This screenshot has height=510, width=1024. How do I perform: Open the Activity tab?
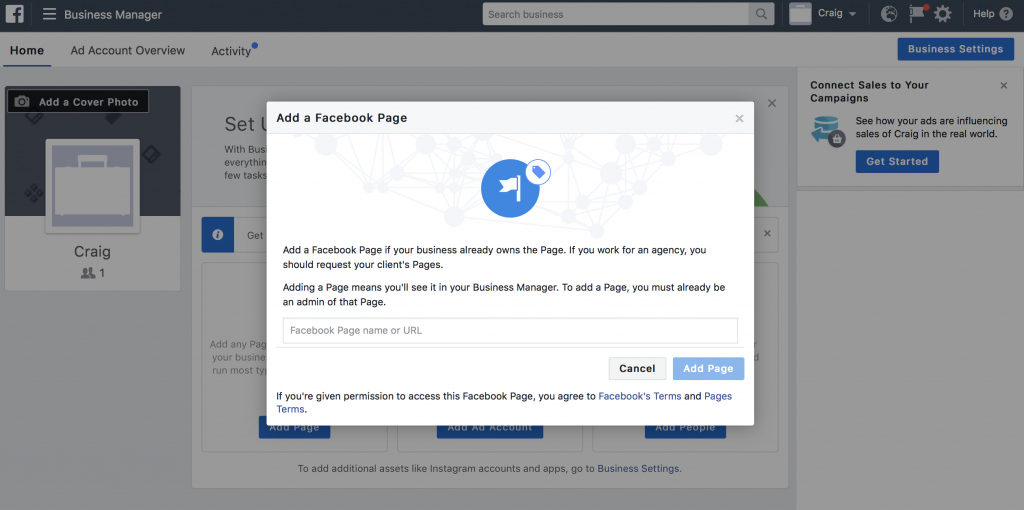click(231, 51)
